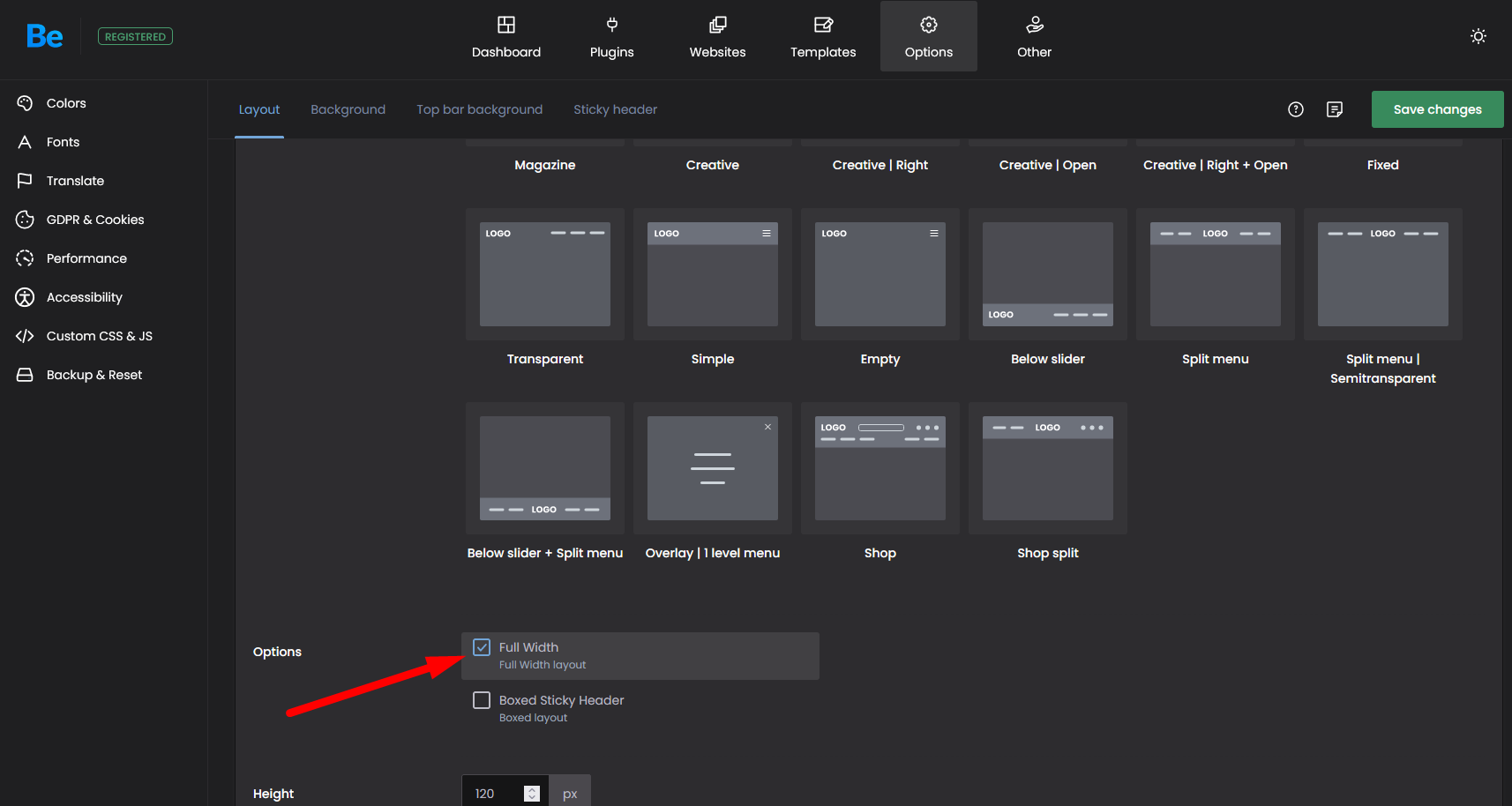This screenshot has width=1512, height=806.
Task: Switch to the Layout tab
Action: [x=259, y=109]
